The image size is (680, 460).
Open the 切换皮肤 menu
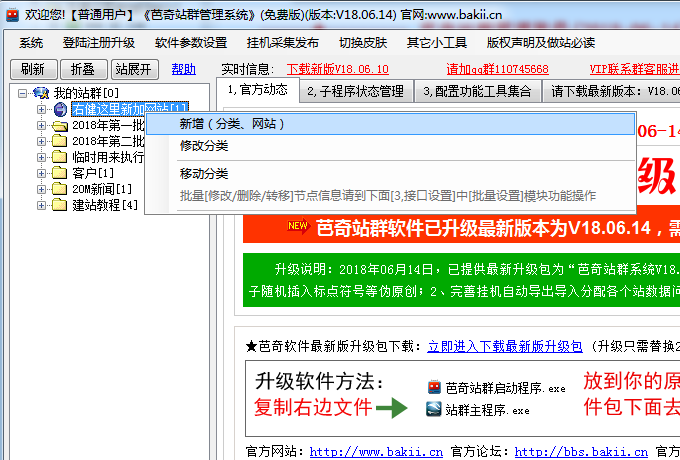pos(363,42)
